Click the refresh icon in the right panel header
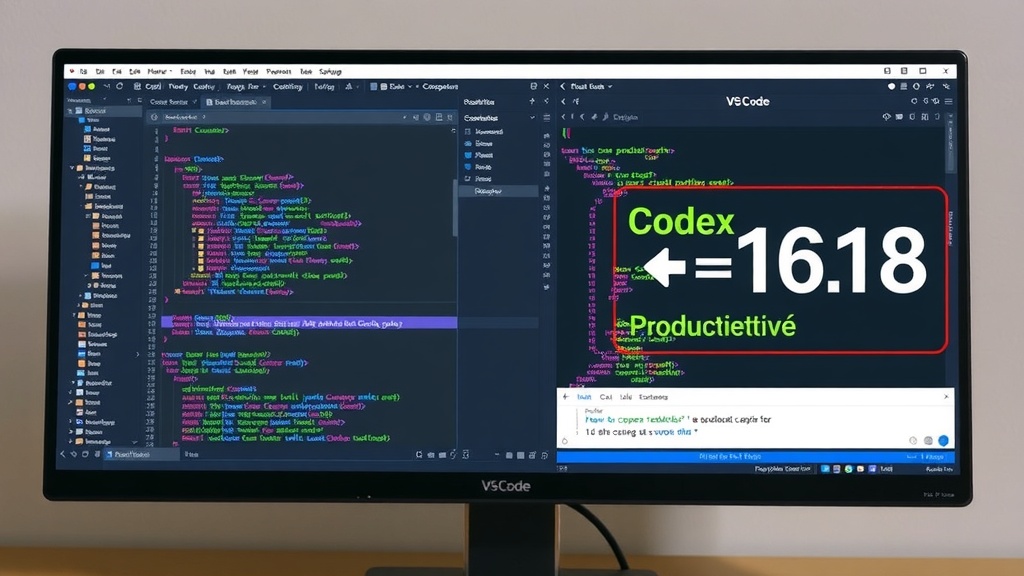The width and height of the screenshot is (1024, 576). tap(913, 100)
